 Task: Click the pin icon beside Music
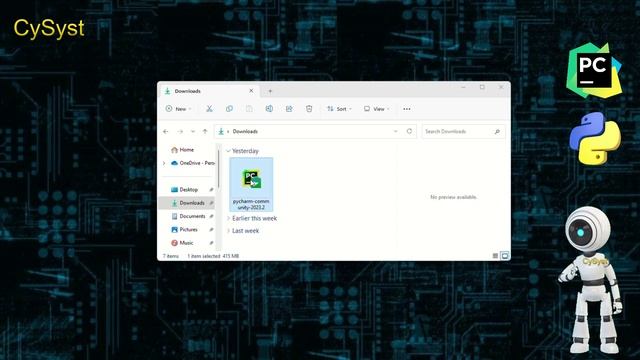tap(211, 243)
